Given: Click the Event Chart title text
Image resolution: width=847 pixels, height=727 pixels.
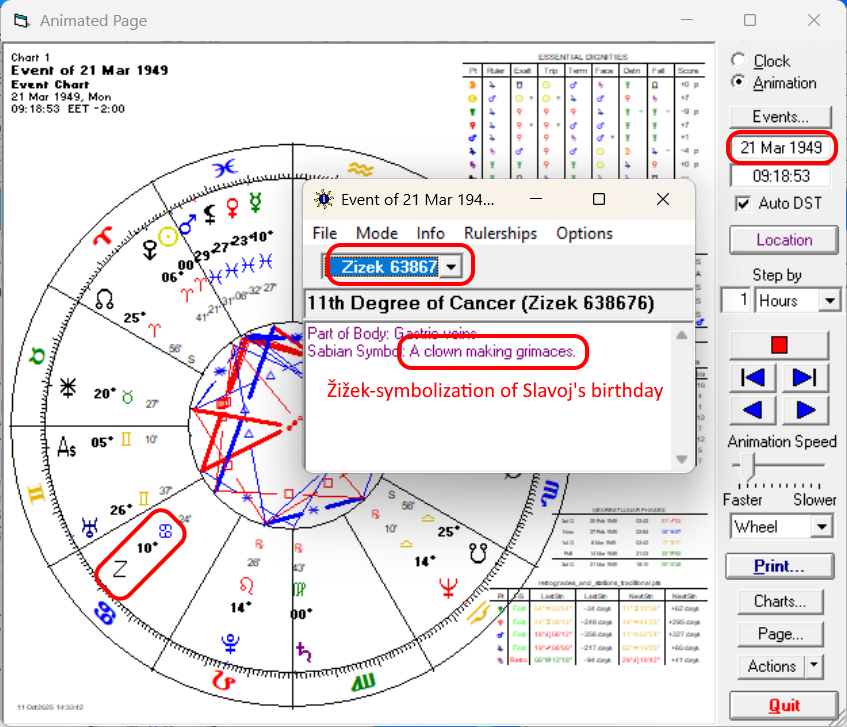Looking at the screenshot, I should [50, 84].
